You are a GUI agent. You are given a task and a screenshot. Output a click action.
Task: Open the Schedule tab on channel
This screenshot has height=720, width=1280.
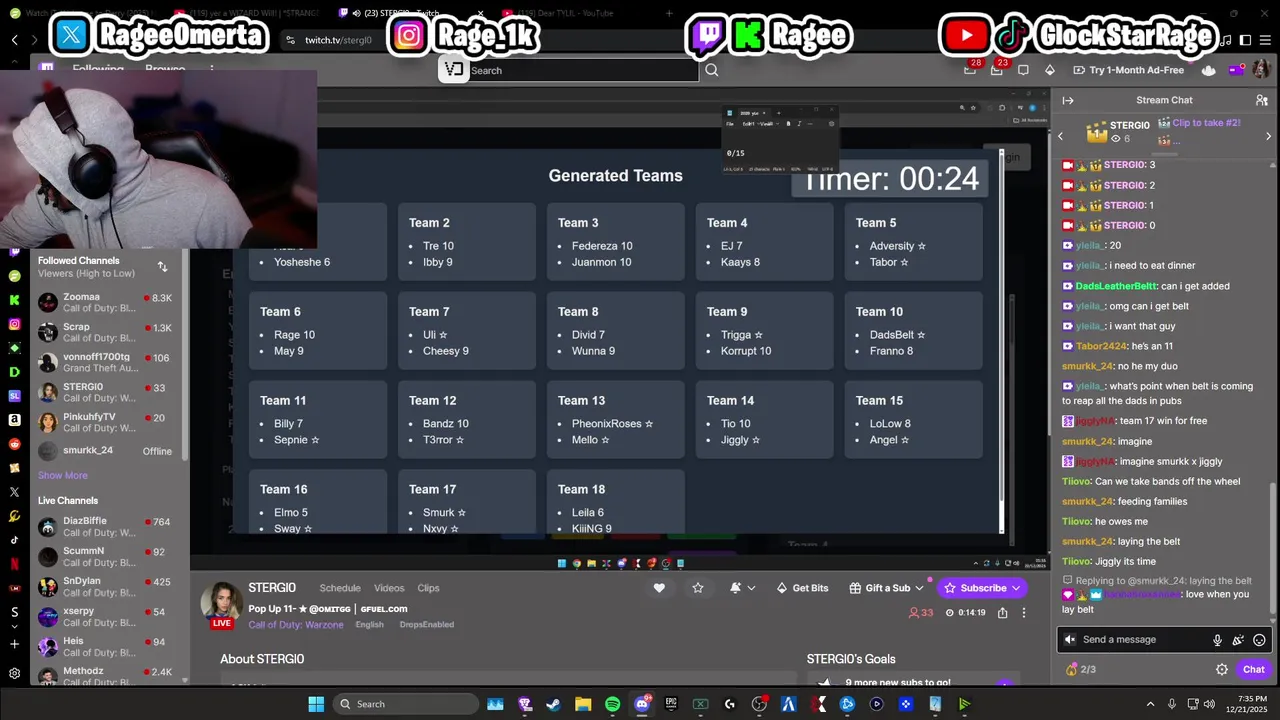click(340, 588)
